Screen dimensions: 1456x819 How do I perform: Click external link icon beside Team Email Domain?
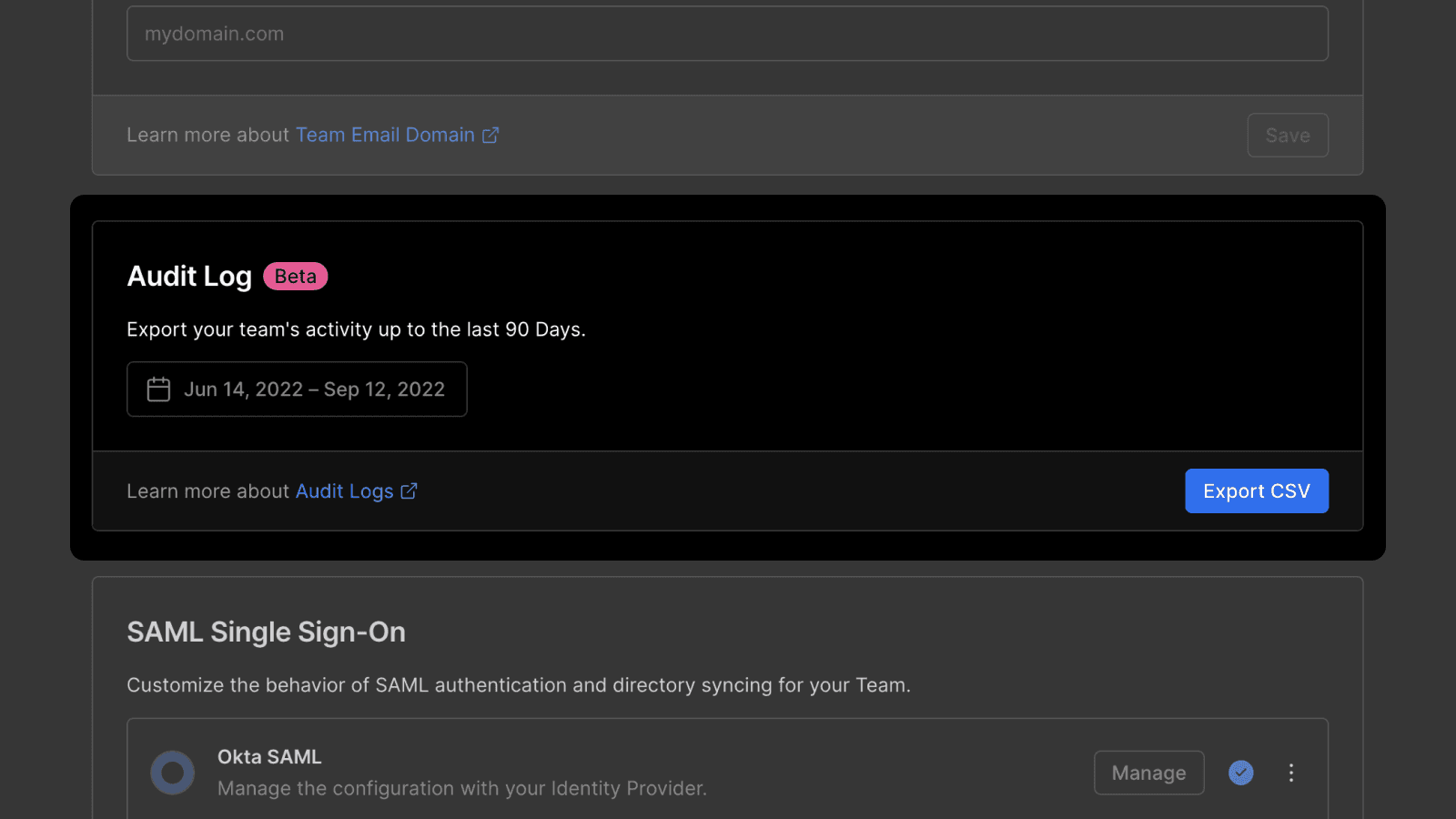pos(490,136)
